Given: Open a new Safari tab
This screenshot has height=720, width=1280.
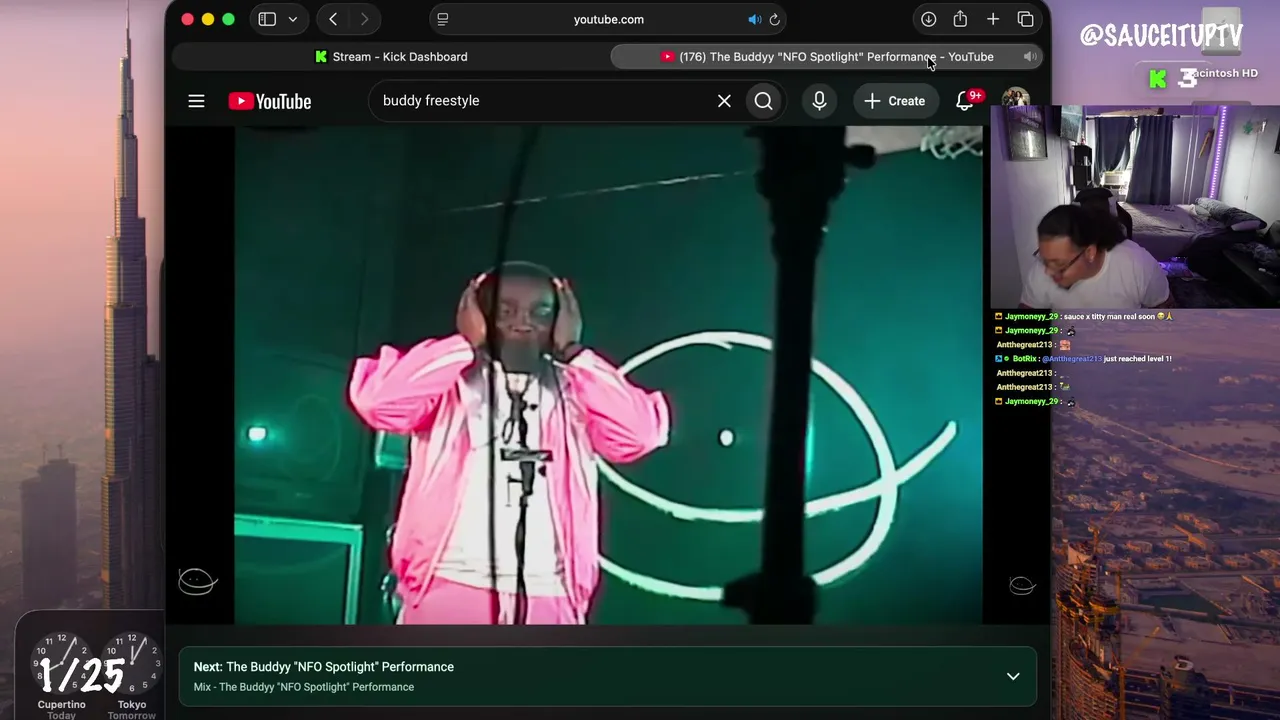Looking at the screenshot, I should 993,19.
